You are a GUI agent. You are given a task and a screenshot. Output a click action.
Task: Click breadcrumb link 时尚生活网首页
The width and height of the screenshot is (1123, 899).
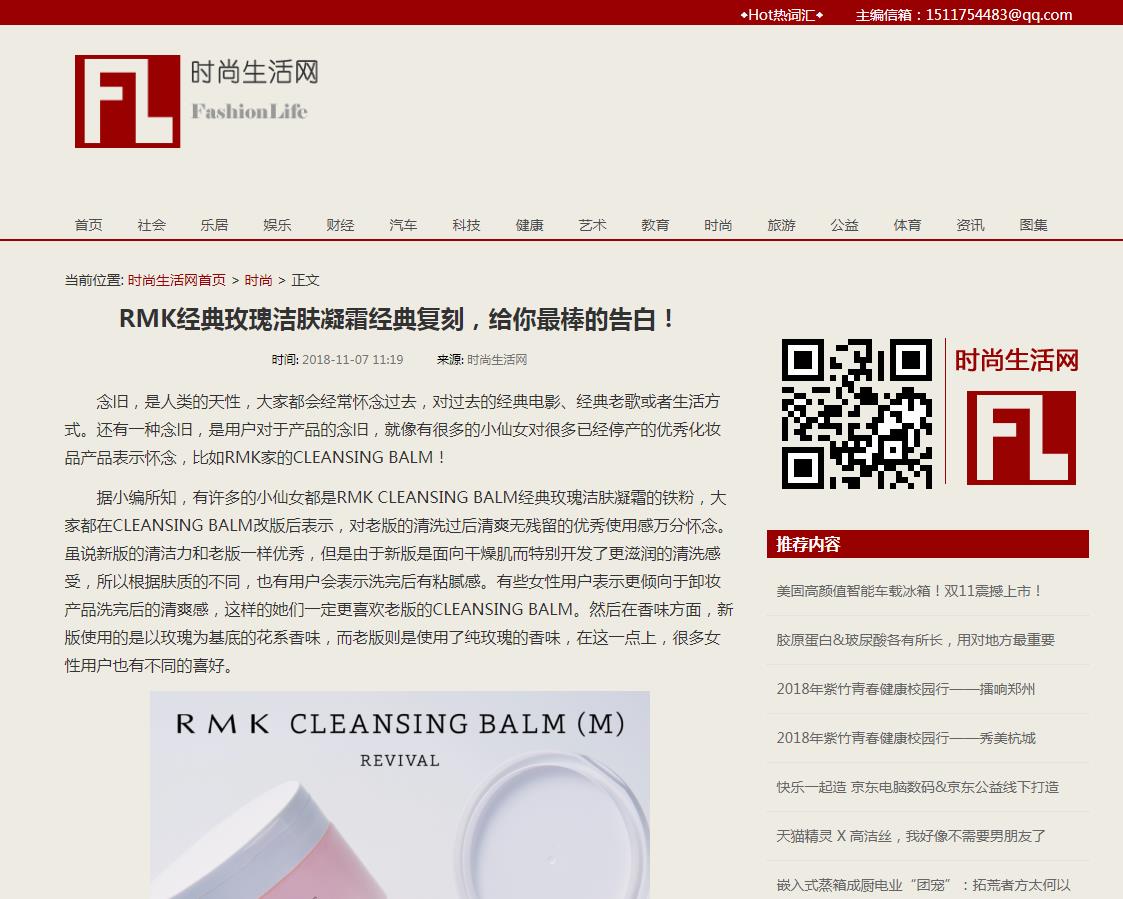click(x=177, y=280)
